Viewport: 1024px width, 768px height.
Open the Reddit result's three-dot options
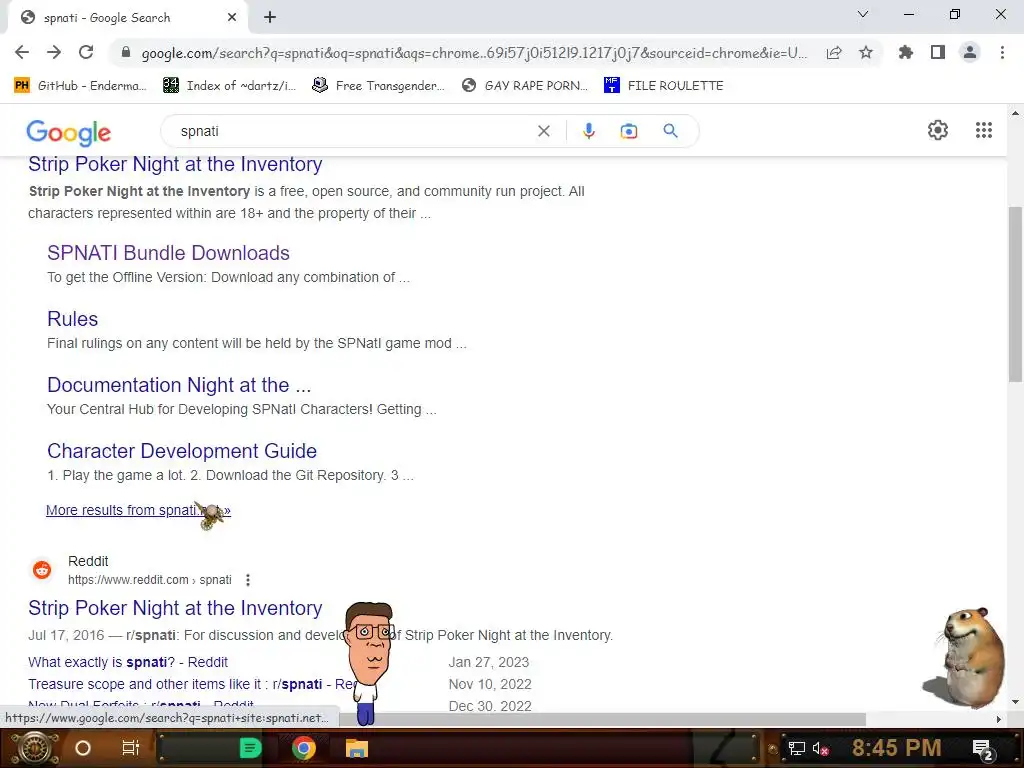(x=248, y=580)
